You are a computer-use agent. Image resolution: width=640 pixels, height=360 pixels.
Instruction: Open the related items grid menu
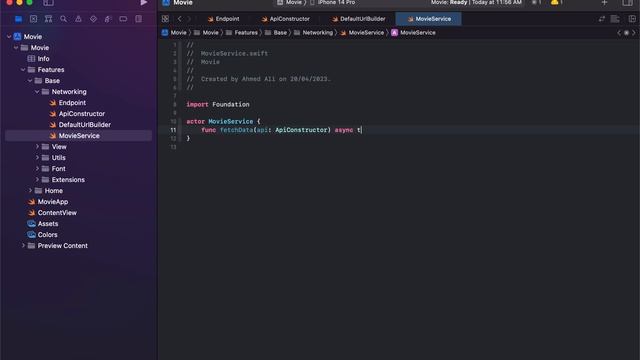pyautogui.click(x=165, y=19)
